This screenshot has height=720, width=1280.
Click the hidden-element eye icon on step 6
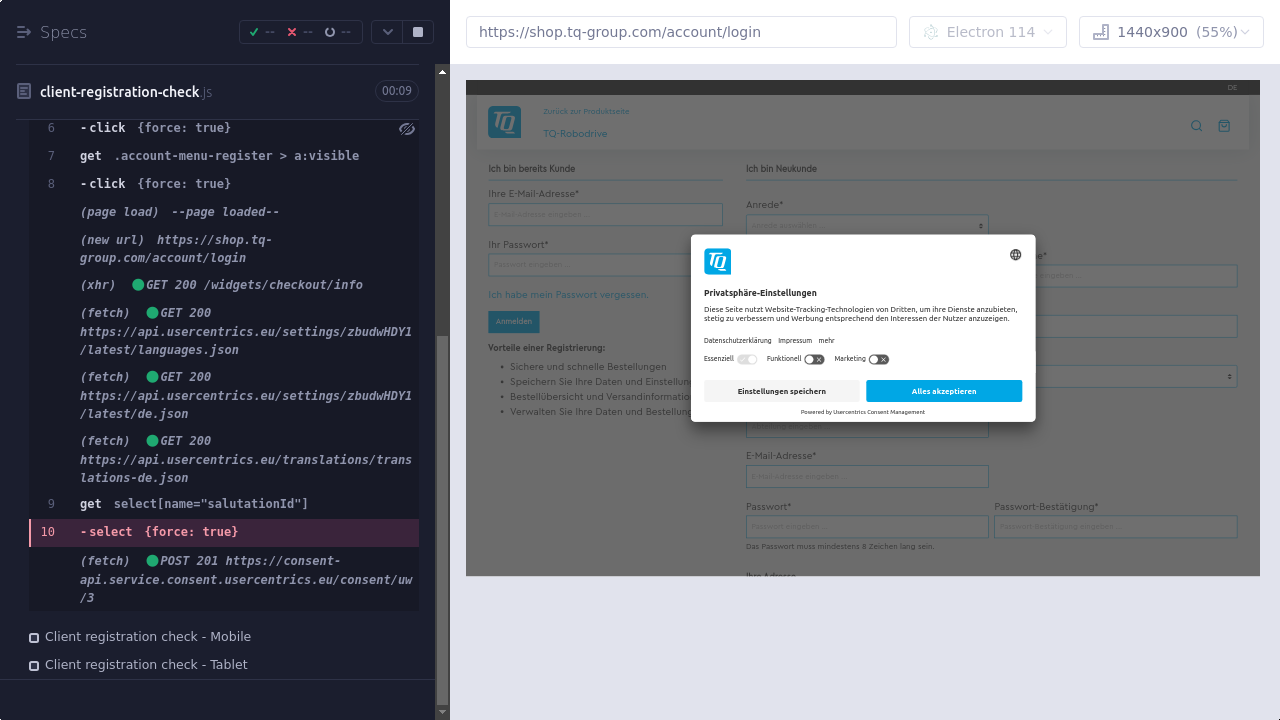point(406,129)
